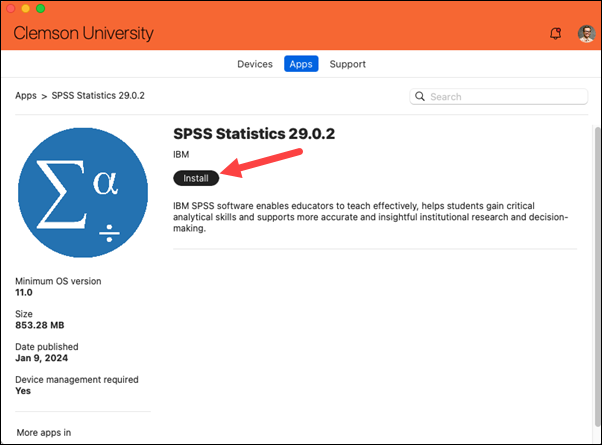Click the Minimum OS version 11.0 value
Image resolution: width=602 pixels, height=445 pixels.
tap(24, 293)
